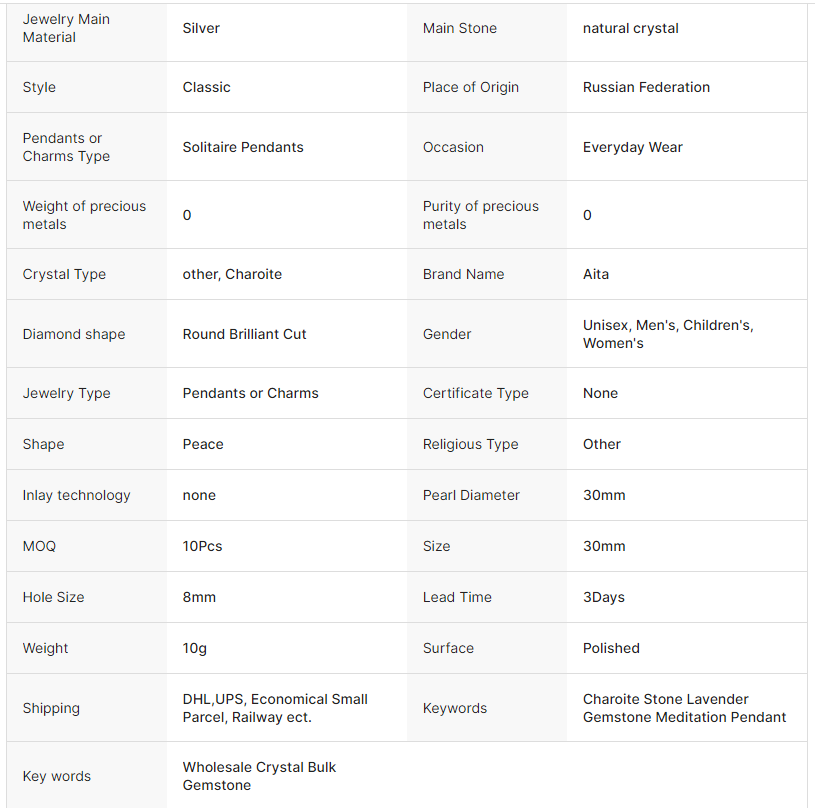Select the Round Brilliant Cut value

point(244,334)
